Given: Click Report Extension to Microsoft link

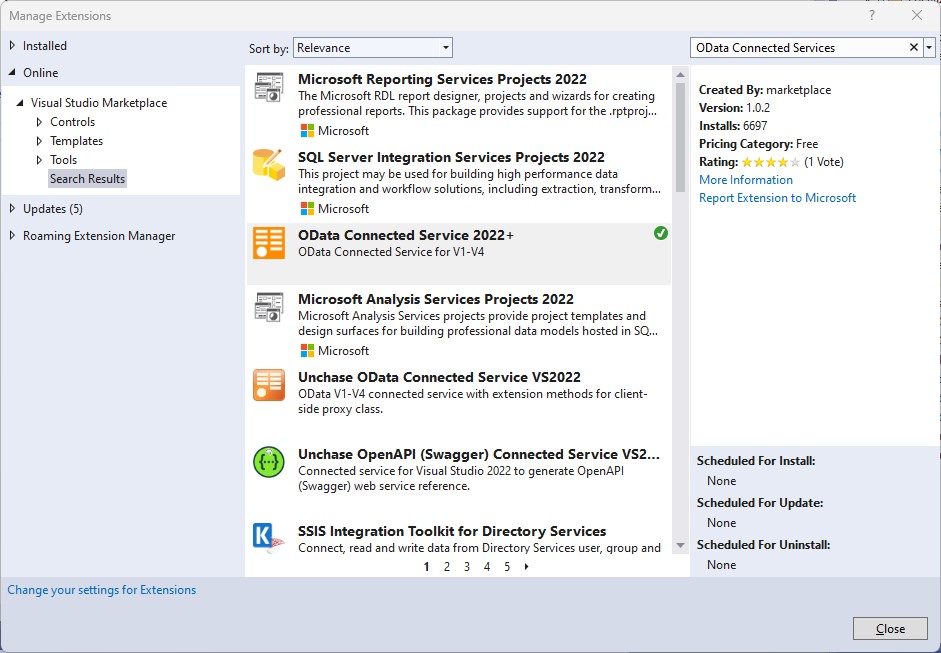Looking at the screenshot, I should (x=777, y=198).
